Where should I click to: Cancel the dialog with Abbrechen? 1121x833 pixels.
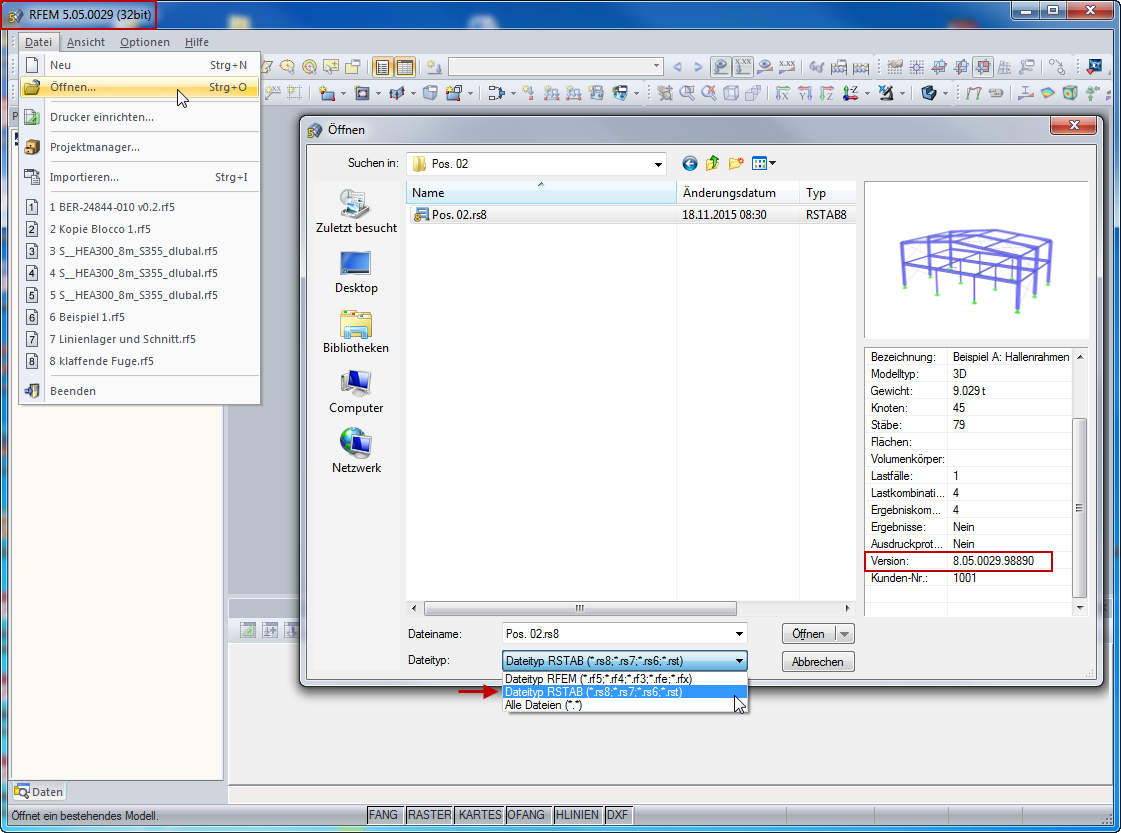[x=818, y=661]
